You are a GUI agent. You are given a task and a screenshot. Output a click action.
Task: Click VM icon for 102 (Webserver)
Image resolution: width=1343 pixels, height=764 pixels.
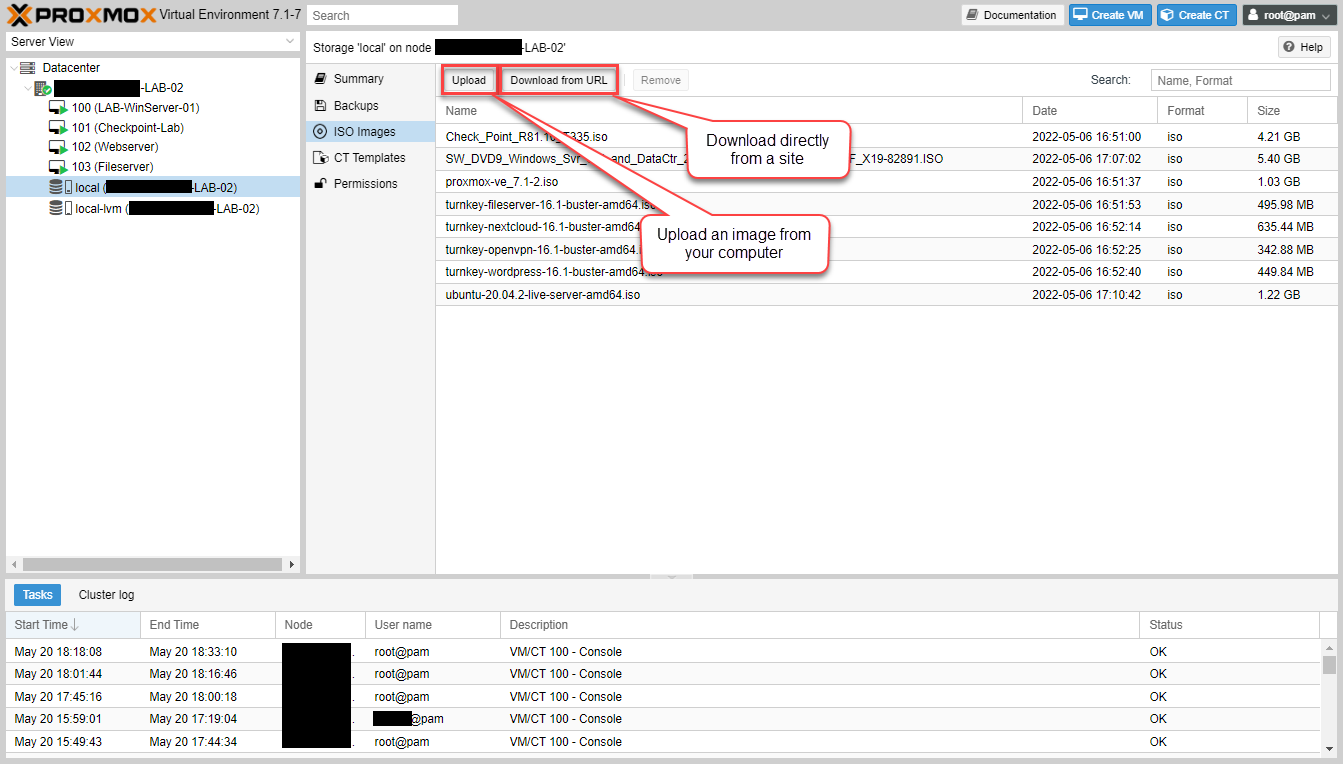[58, 147]
